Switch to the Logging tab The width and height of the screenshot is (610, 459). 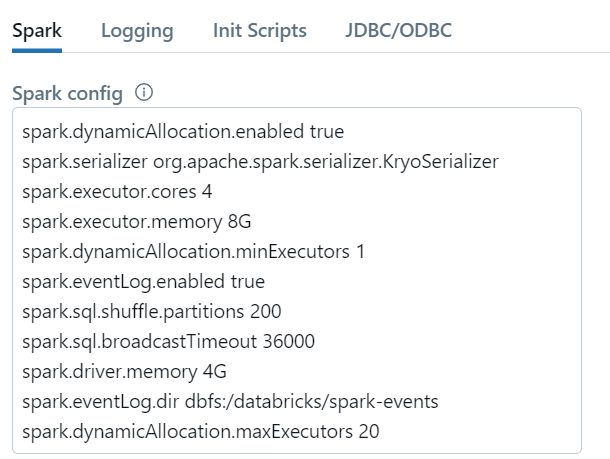(x=137, y=31)
